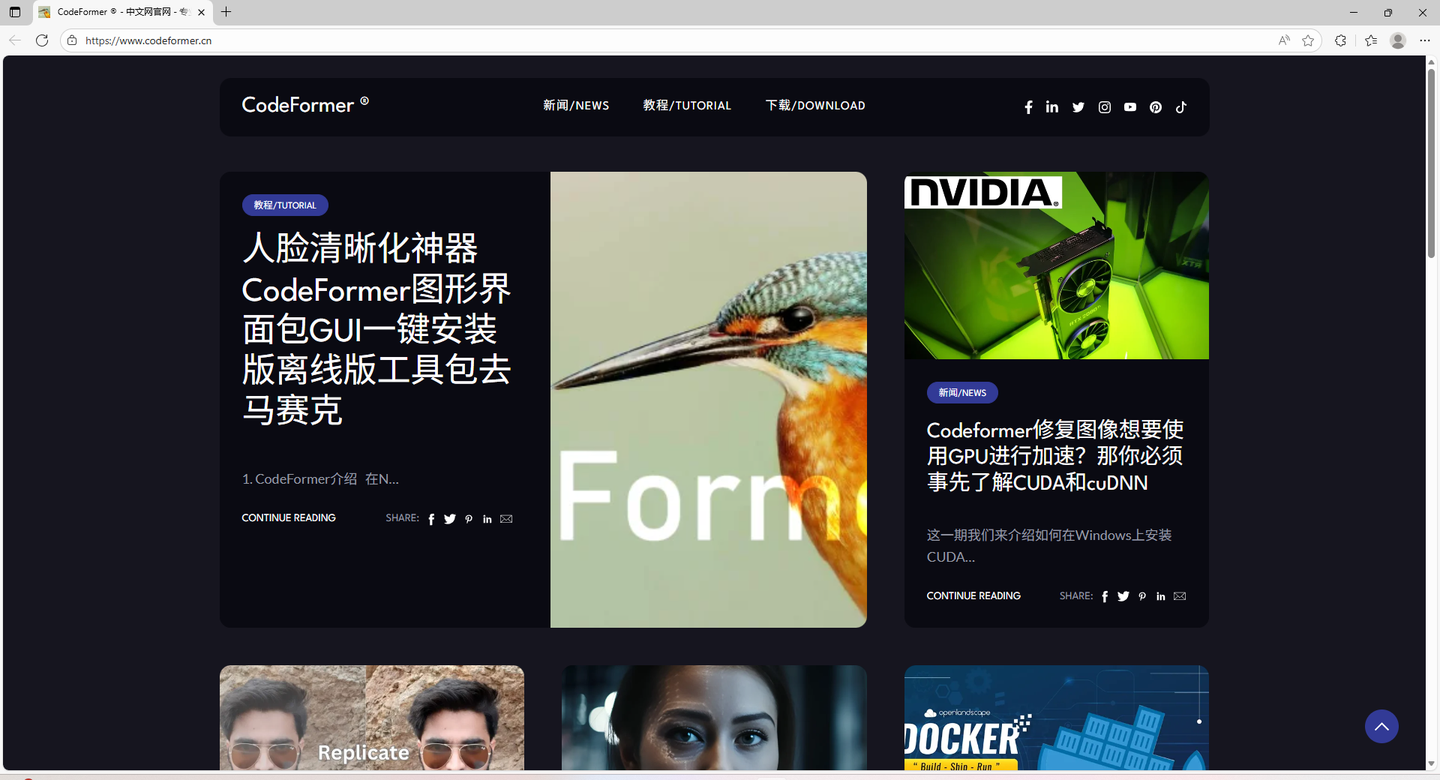Activate the Read aloud icon in address bar
Image resolution: width=1440 pixels, height=780 pixels.
click(x=1284, y=40)
